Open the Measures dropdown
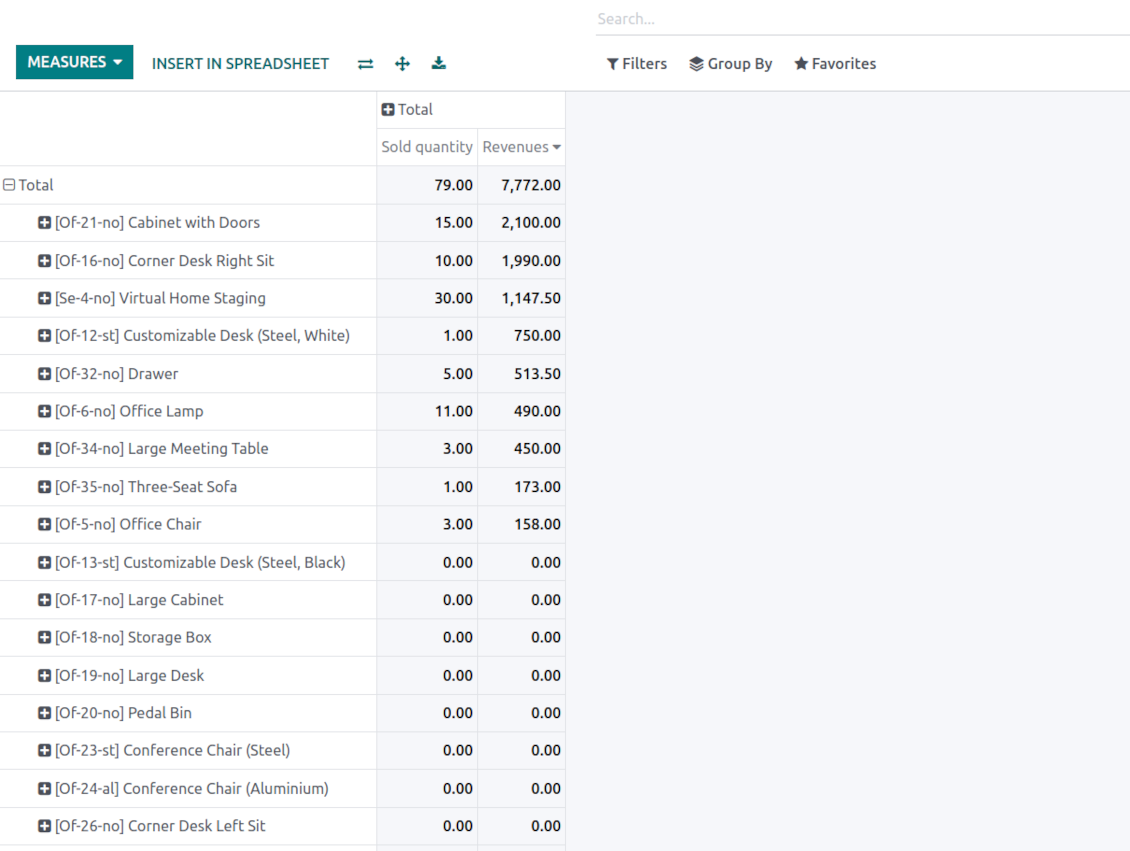 [x=74, y=62]
